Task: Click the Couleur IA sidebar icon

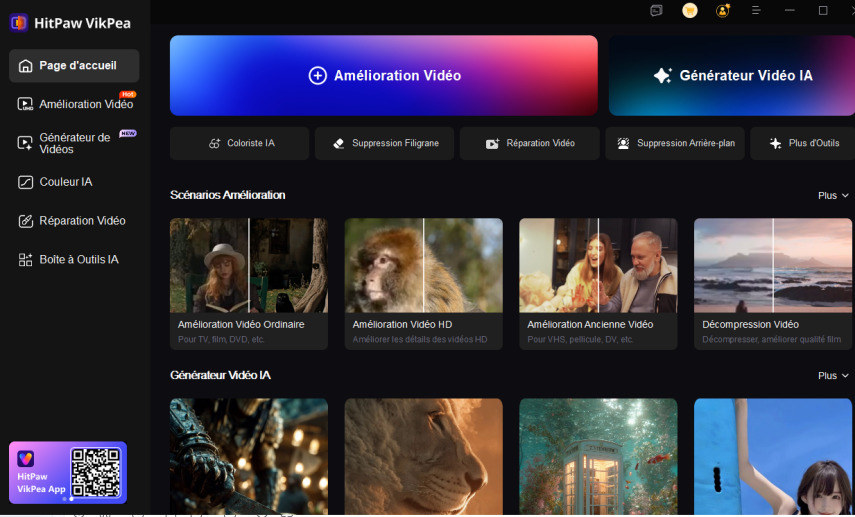Action: coord(26,182)
